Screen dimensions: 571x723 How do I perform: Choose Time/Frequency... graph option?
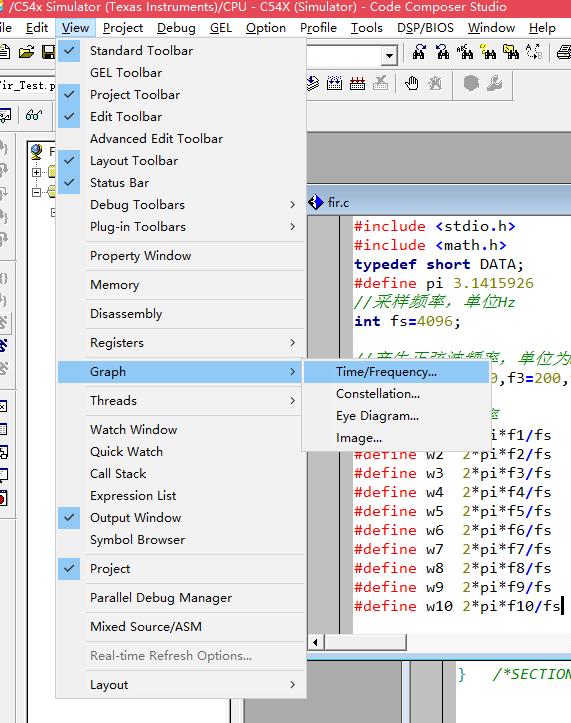[x=397, y=372]
